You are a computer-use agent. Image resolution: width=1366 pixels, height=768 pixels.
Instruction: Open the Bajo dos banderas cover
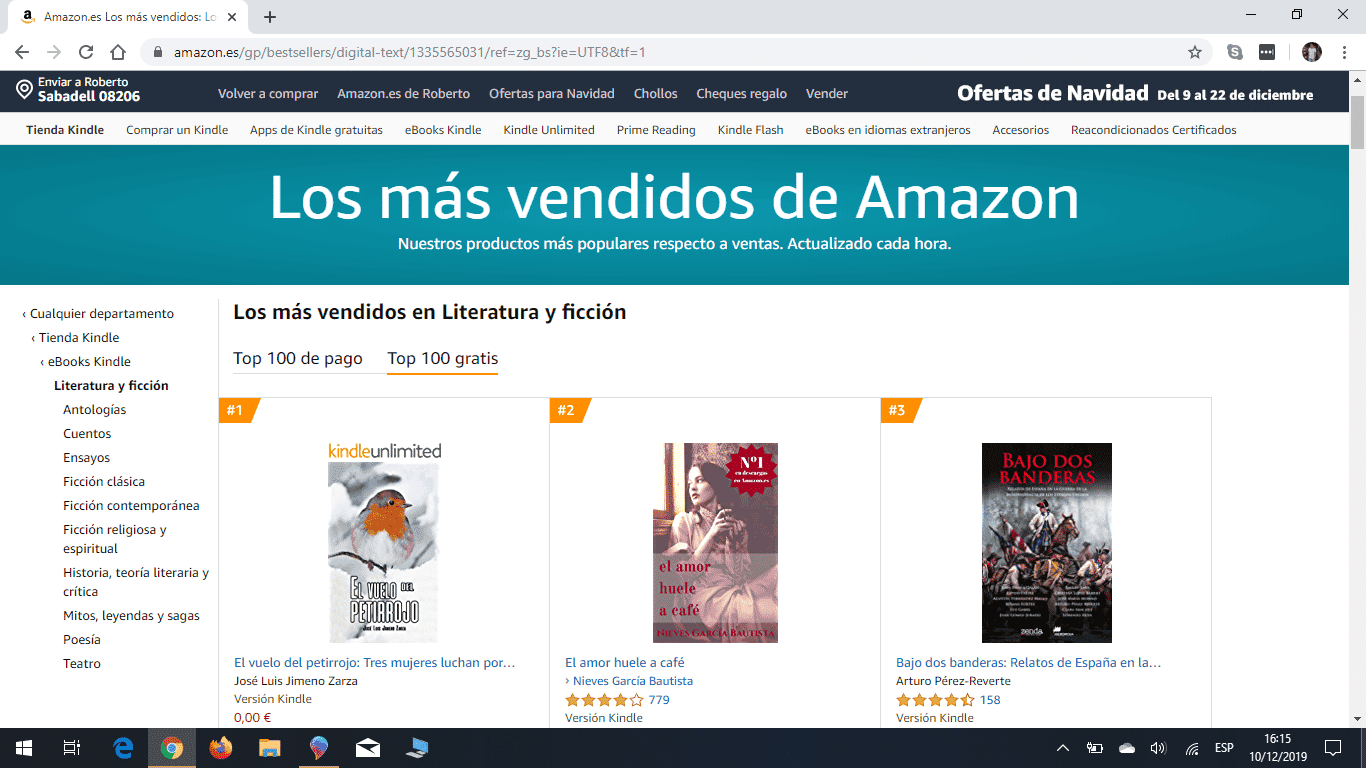pos(1047,543)
